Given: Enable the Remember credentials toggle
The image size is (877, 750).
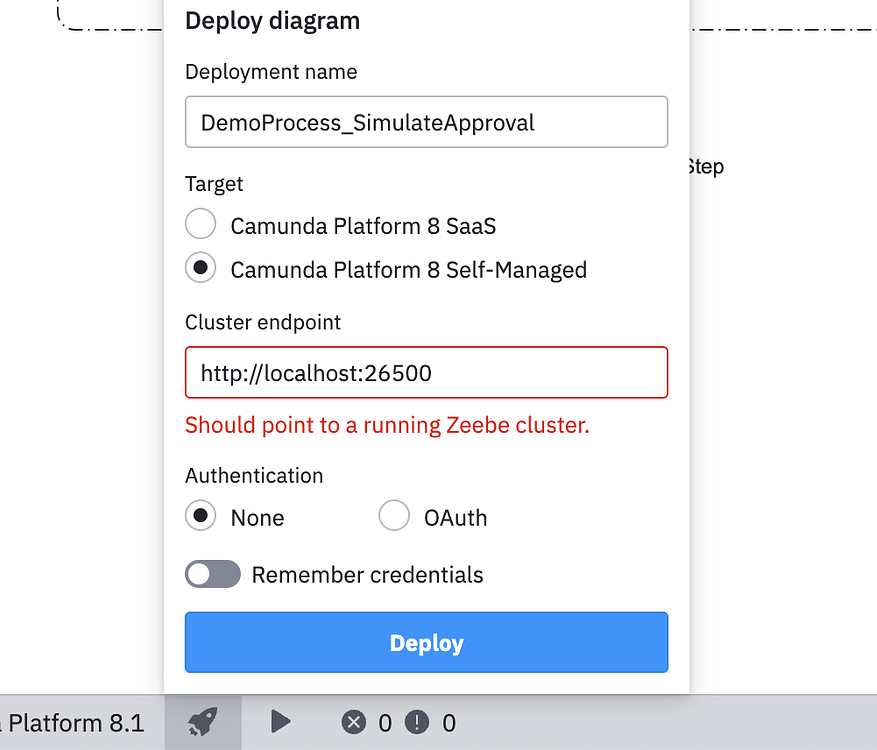Looking at the screenshot, I should coord(212,574).
